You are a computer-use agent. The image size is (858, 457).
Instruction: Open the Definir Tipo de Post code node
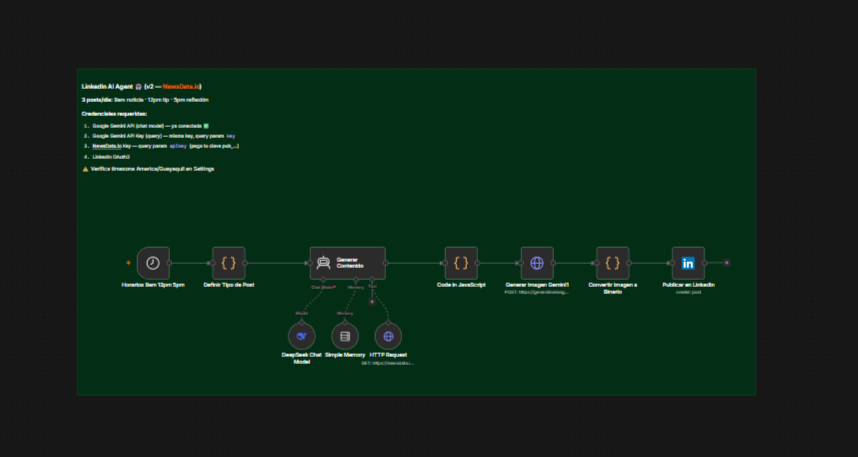click(x=229, y=263)
